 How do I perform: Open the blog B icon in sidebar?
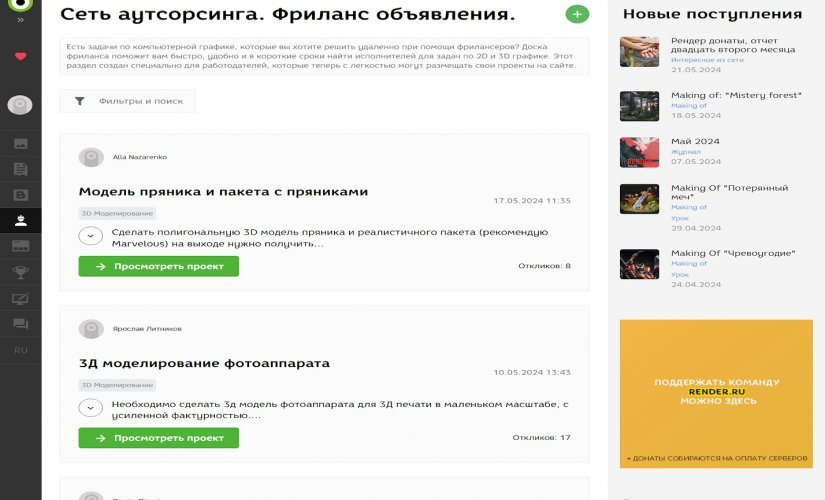(x=21, y=195)
